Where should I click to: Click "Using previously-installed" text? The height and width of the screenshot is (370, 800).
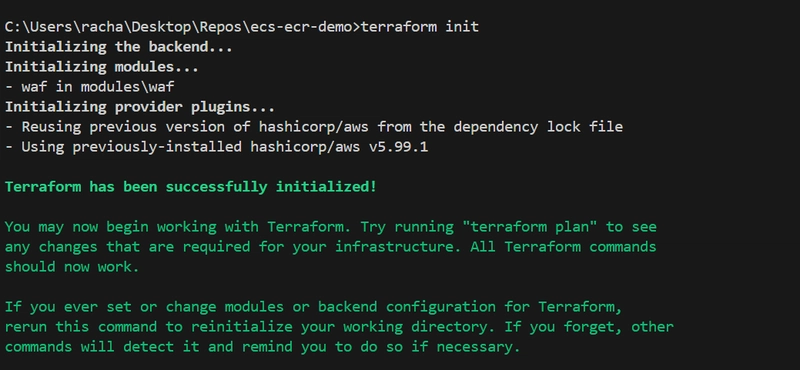(x=132, y=147)
